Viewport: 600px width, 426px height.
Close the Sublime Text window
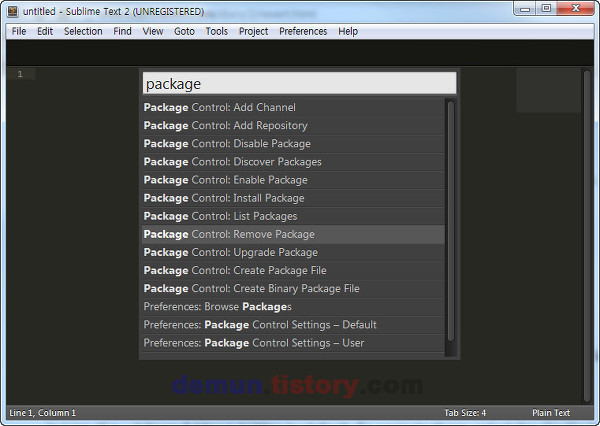click(576, 8)
